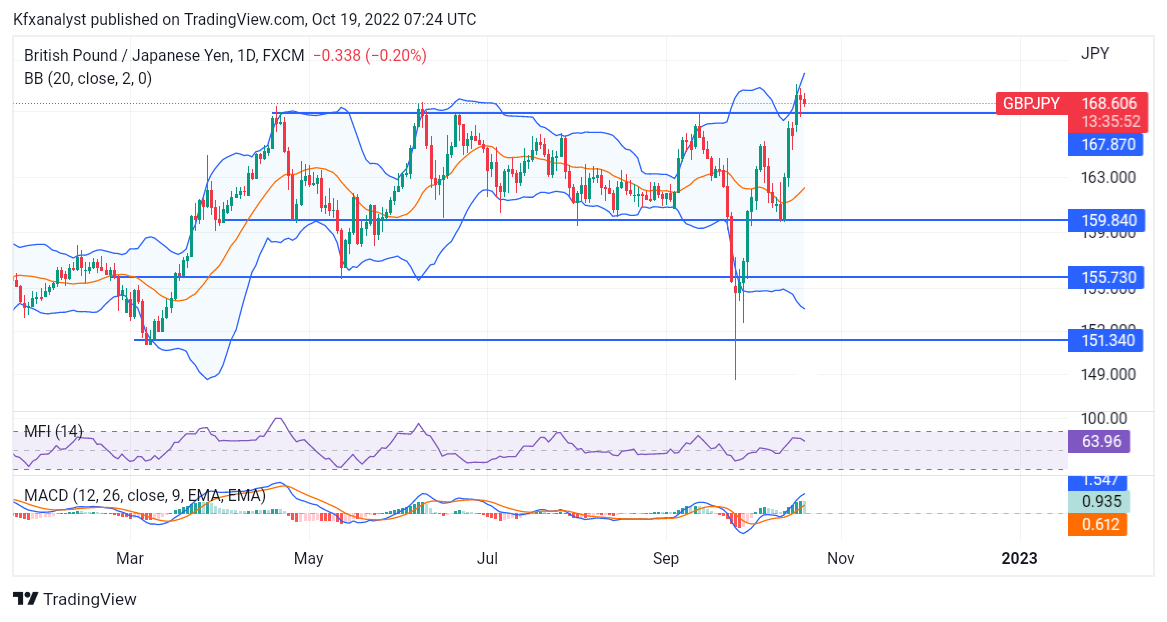The image size is (1167, 622).
Task: Click the 163.000 price scale label
Action: pyautogui.click(x=1108, y=177)
